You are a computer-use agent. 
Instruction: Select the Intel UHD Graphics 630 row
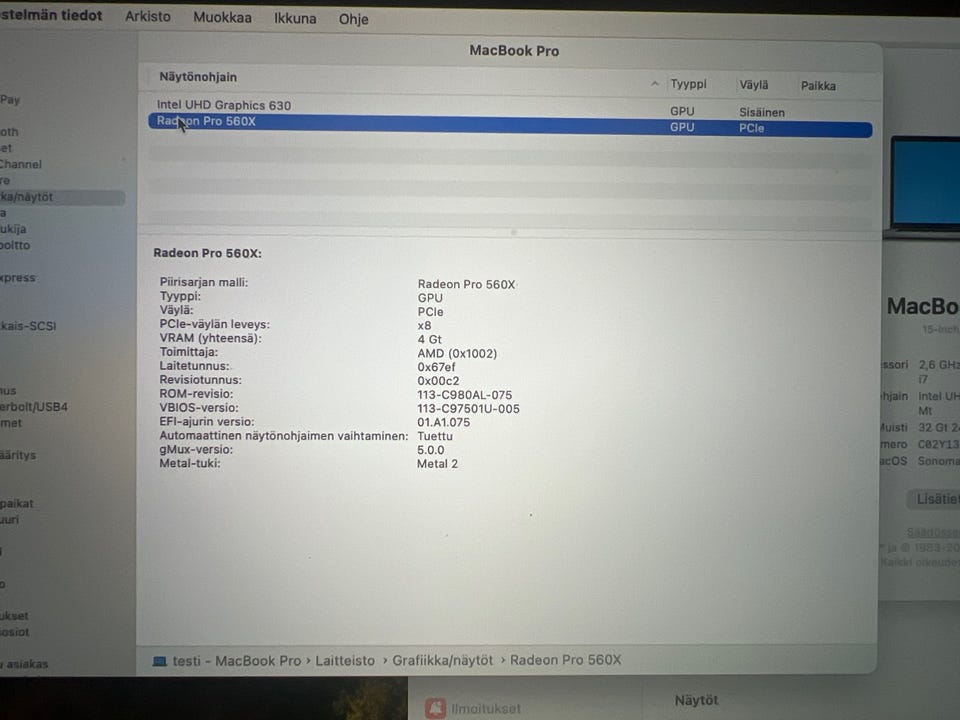point(510,107)
